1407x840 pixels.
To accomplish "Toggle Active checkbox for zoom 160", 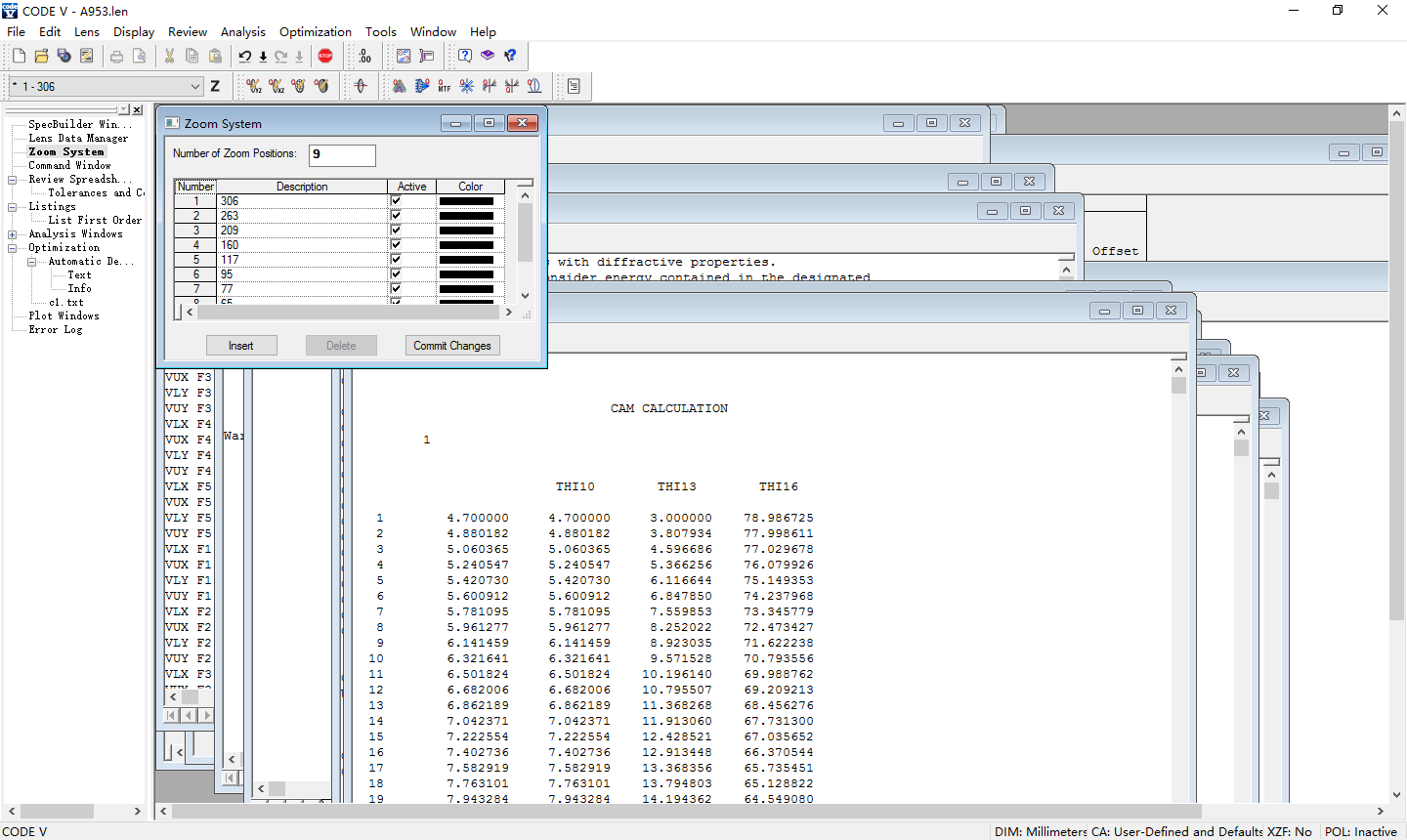I will 396,245.
